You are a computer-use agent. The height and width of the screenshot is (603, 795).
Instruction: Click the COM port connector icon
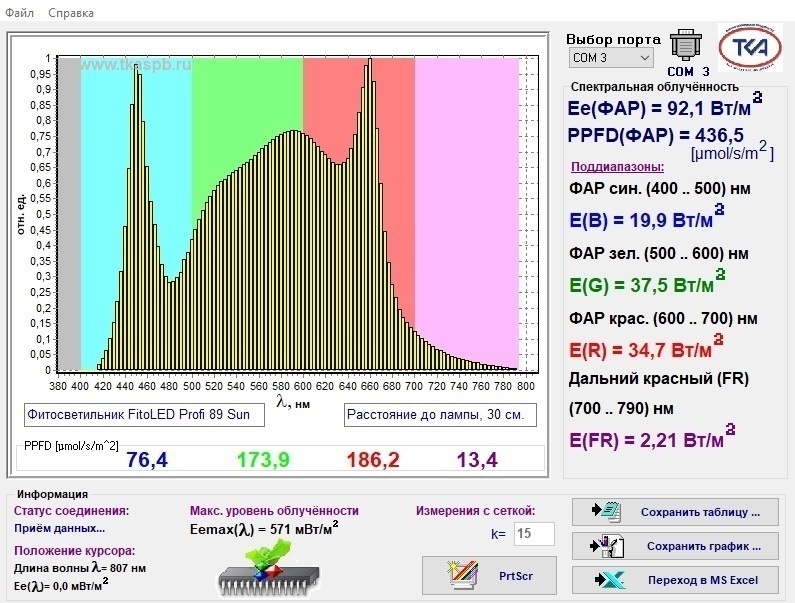click(x=685, y=46)
